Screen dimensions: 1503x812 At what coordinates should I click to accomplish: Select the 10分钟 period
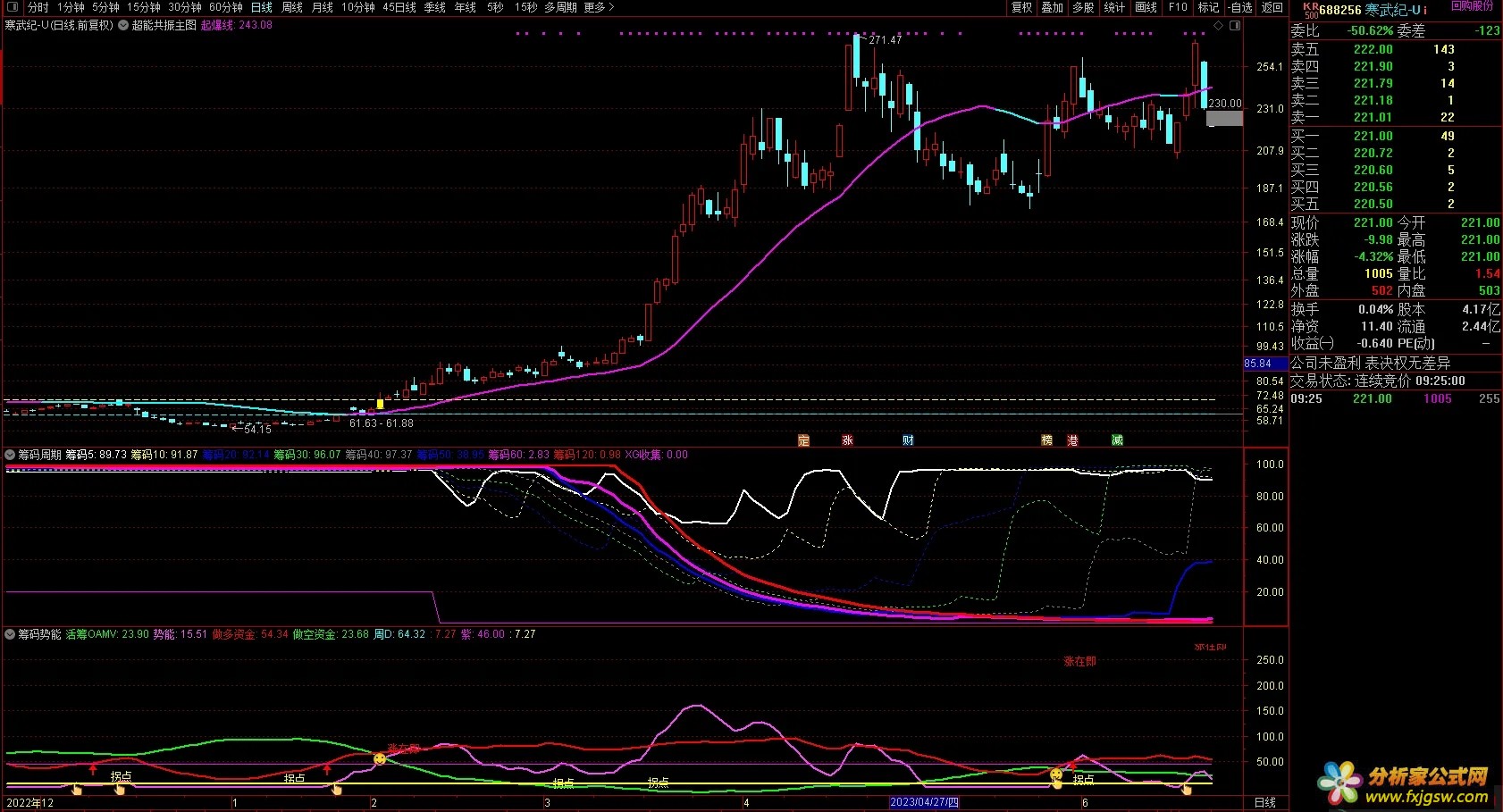click(358, 7)
